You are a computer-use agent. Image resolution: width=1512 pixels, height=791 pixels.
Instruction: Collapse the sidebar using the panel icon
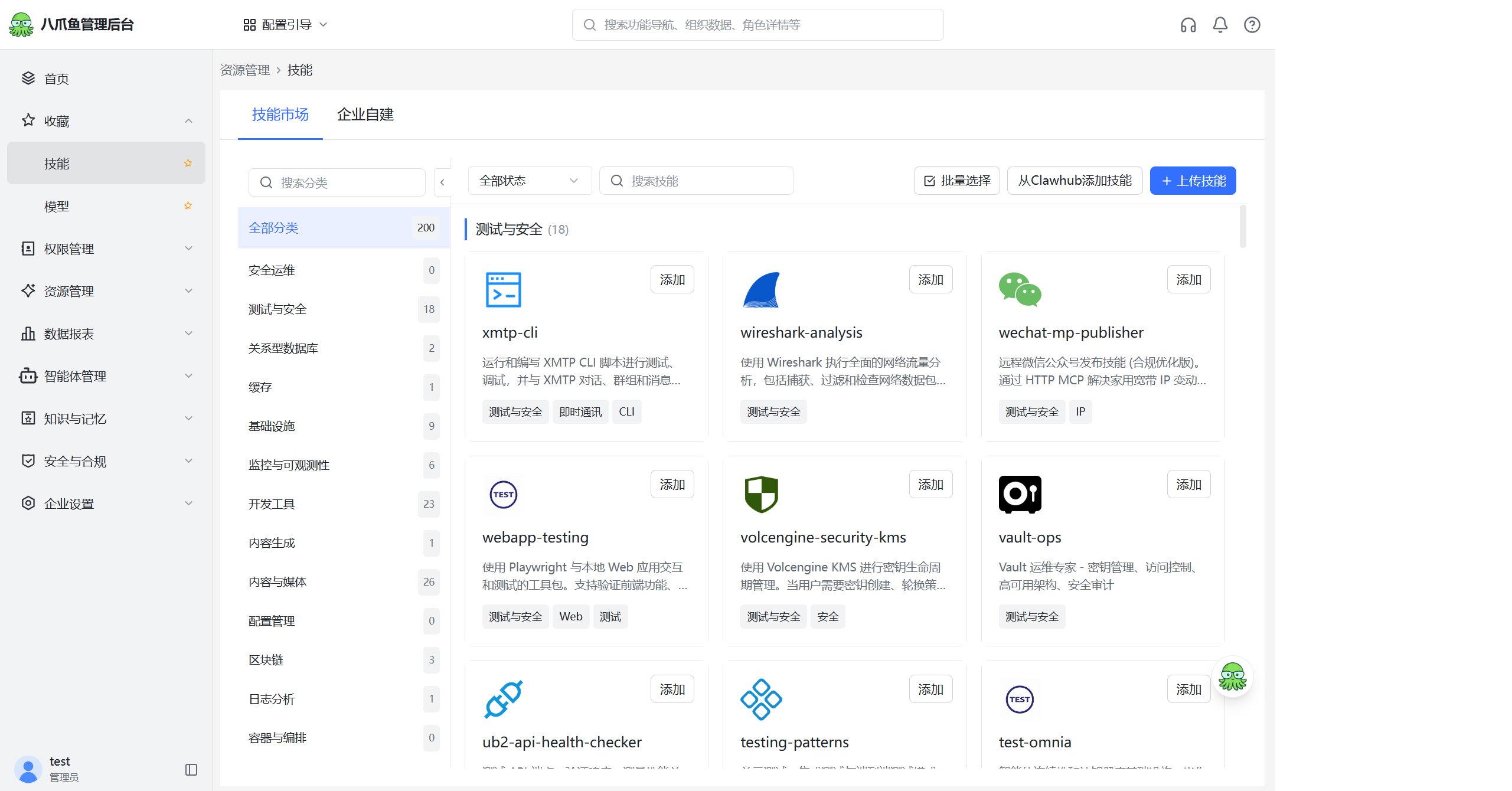pyautogui.click(x=191, y=770)
